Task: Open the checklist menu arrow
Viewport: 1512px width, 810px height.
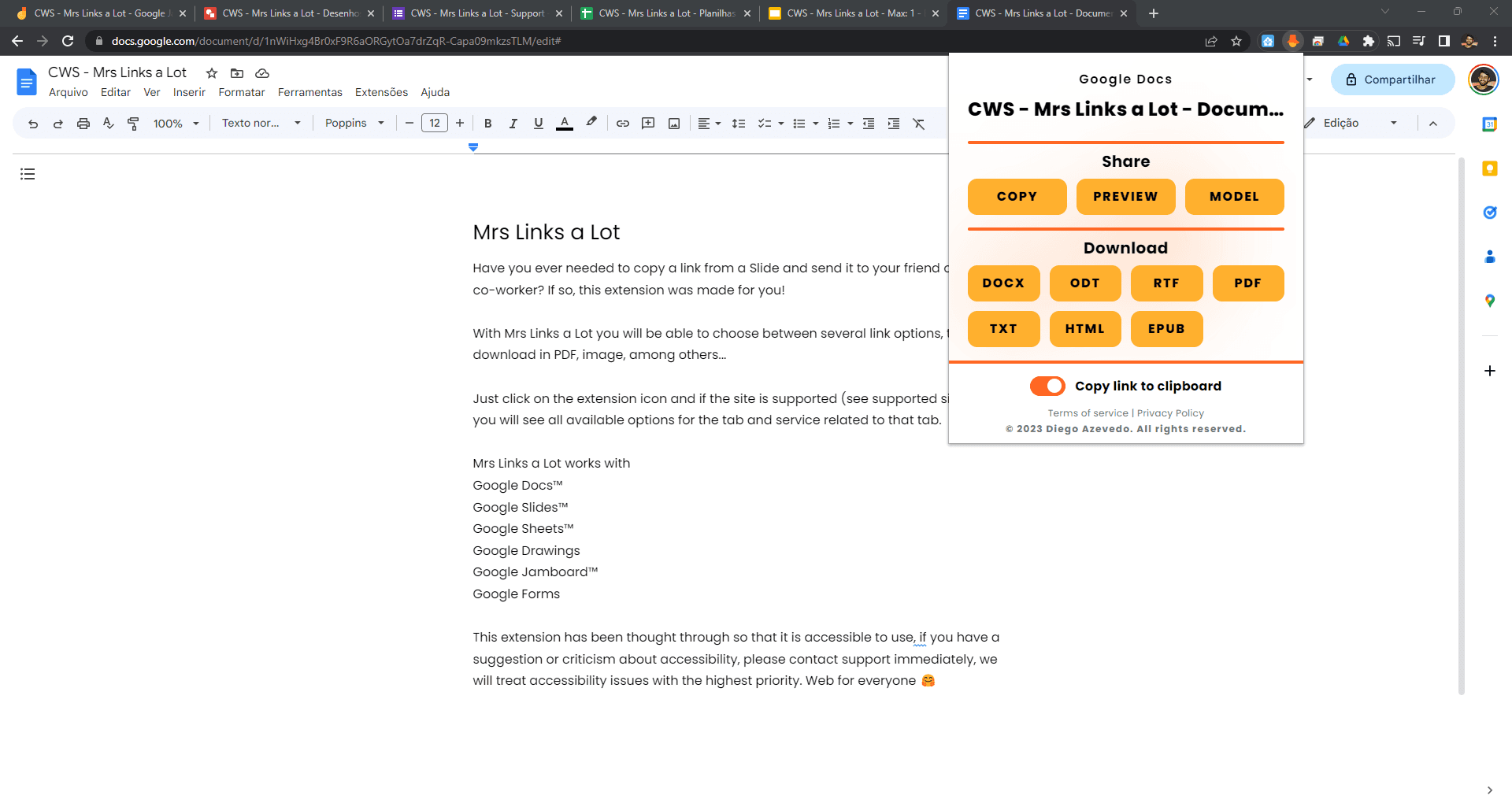Action: 781,124
